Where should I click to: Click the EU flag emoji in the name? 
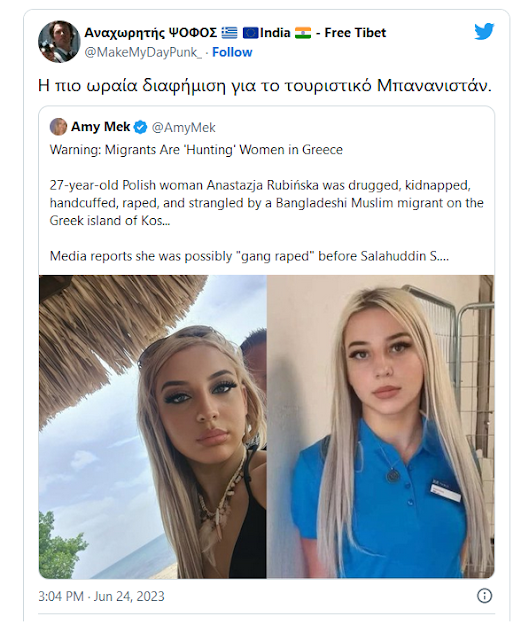pyautogui.click(x=250, y=33)
